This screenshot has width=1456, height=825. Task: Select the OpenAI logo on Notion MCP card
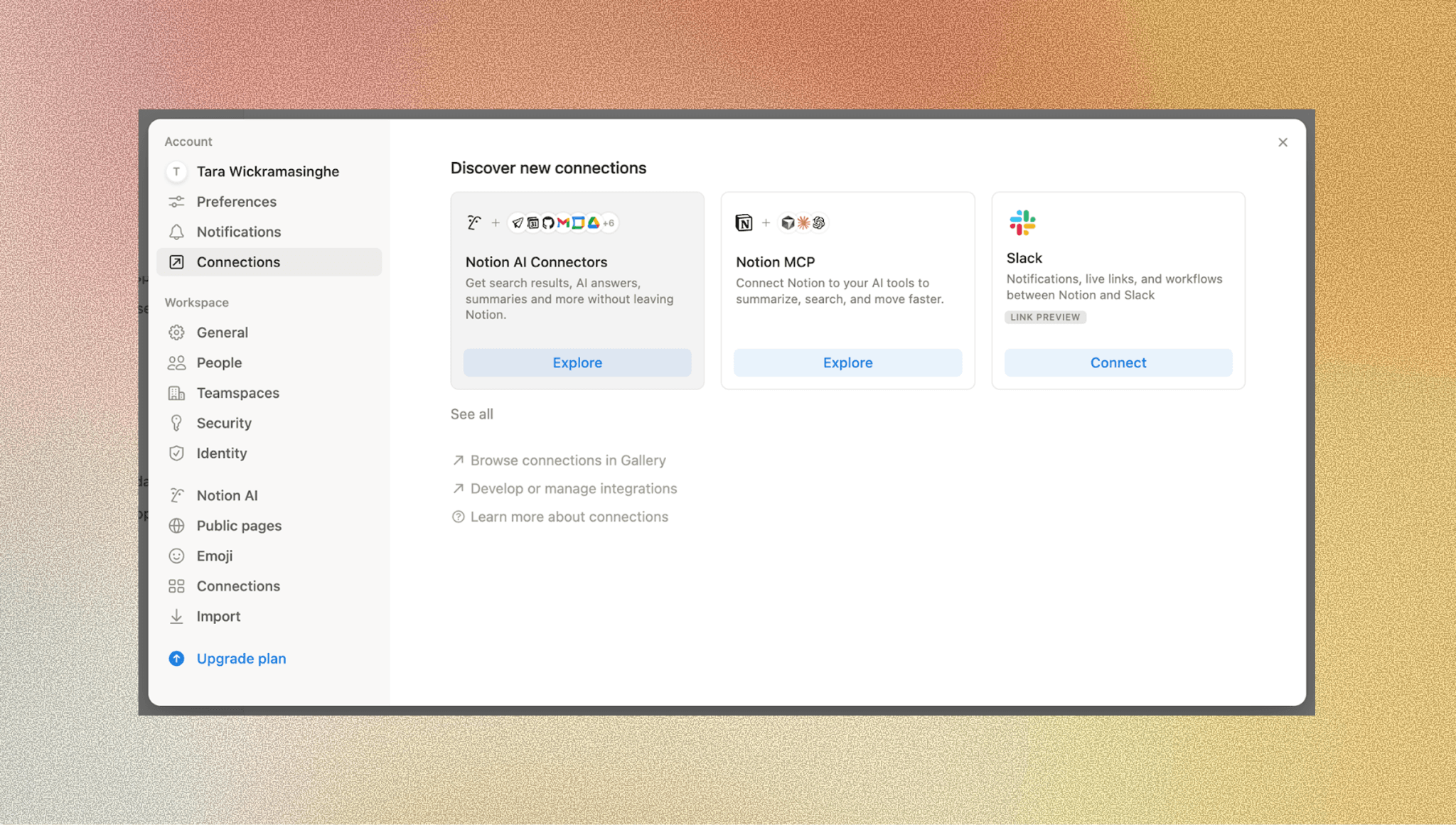tap(820, 223)
